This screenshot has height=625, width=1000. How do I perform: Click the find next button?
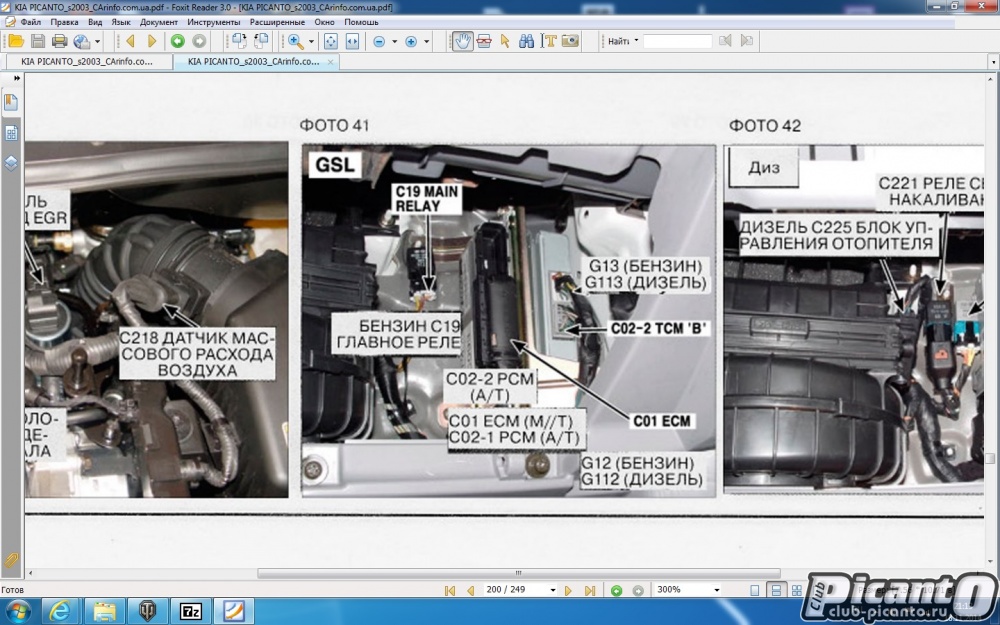coord(747,41)
